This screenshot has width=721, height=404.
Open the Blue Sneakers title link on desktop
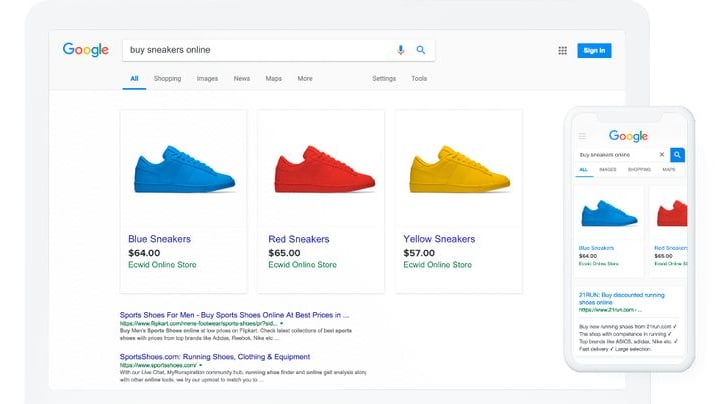click(159, 239)
